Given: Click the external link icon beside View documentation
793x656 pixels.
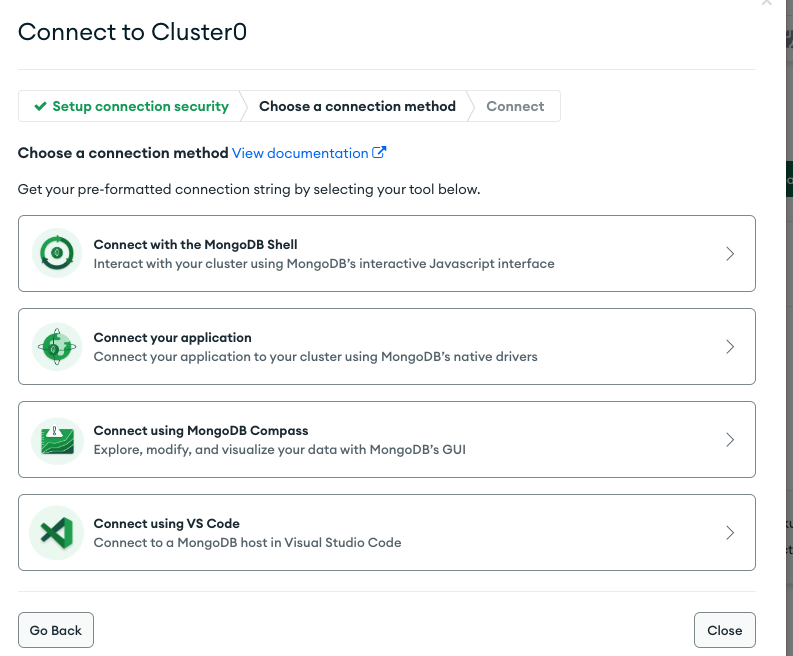Looking at the screenshot, I should [379, 152].
